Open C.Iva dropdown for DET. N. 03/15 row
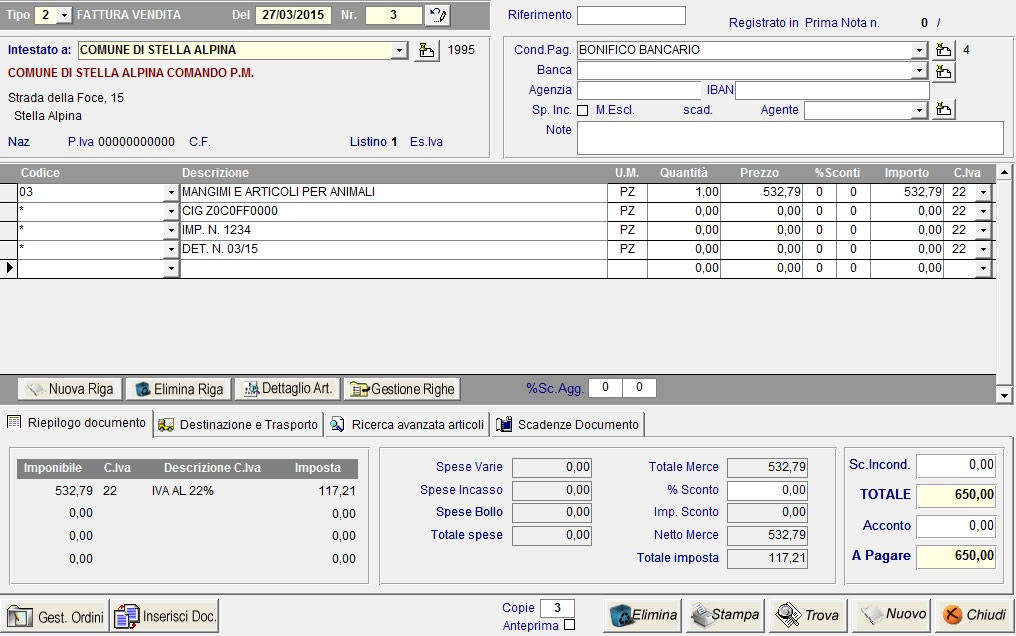 (x=984, y=249)
